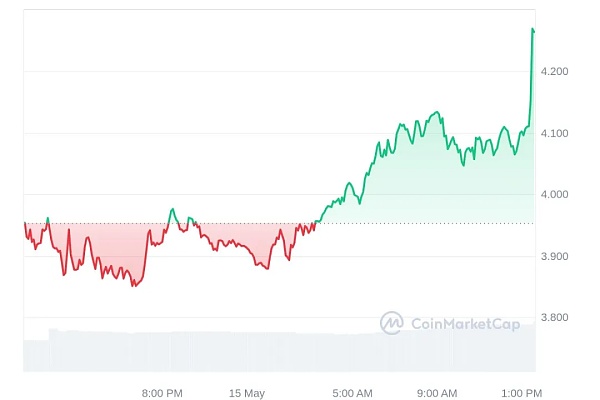Select the 9:00 AM time axis label
The height and width of the screenshot is (400, 600).
tap(437, 393)
